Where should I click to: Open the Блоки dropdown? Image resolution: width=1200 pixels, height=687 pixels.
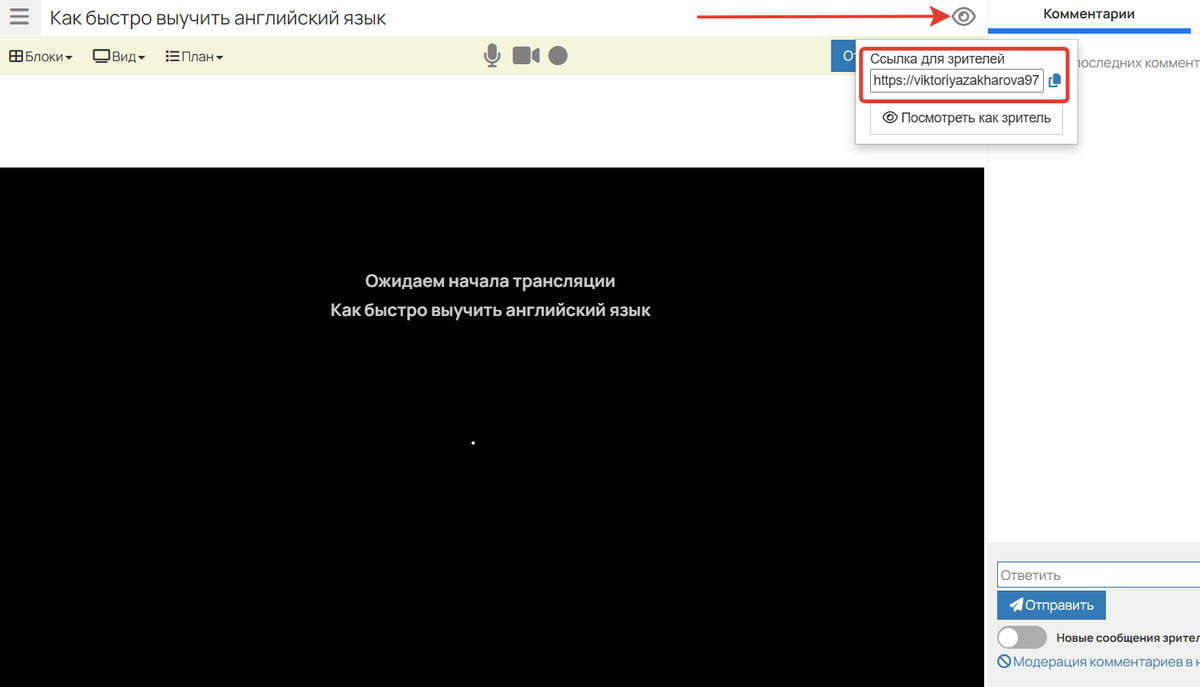tap(41, 57)
